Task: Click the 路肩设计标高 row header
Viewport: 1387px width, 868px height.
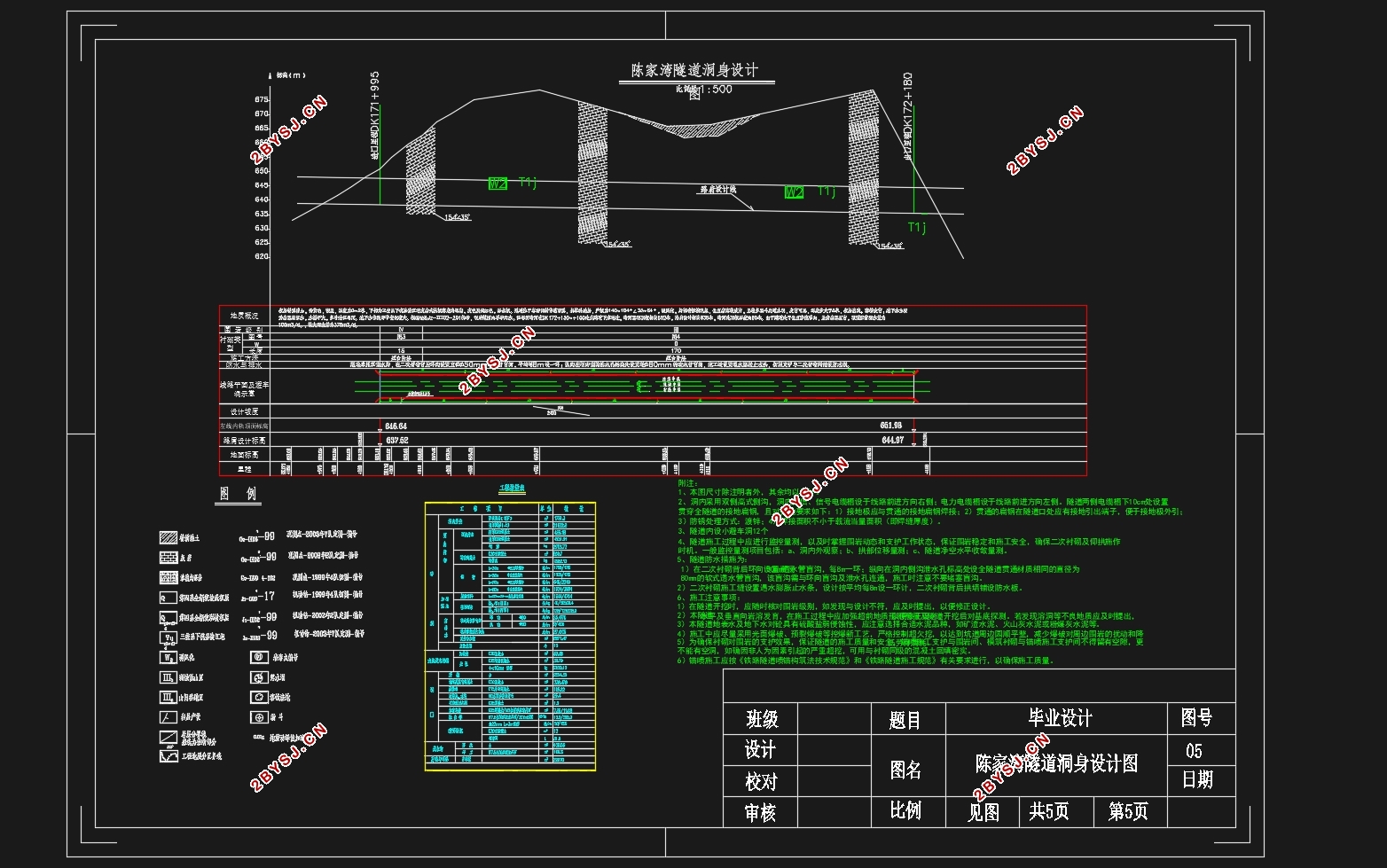Action: click(x=244, y=440)
